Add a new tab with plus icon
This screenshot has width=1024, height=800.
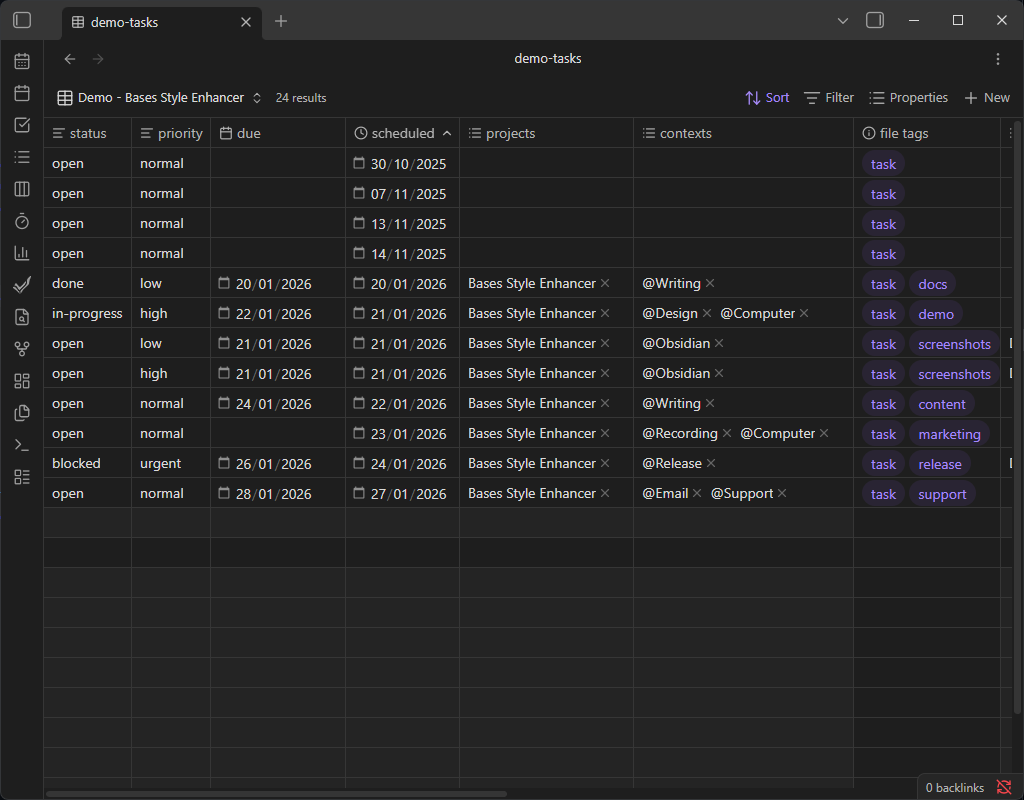[x=281, y=22]
